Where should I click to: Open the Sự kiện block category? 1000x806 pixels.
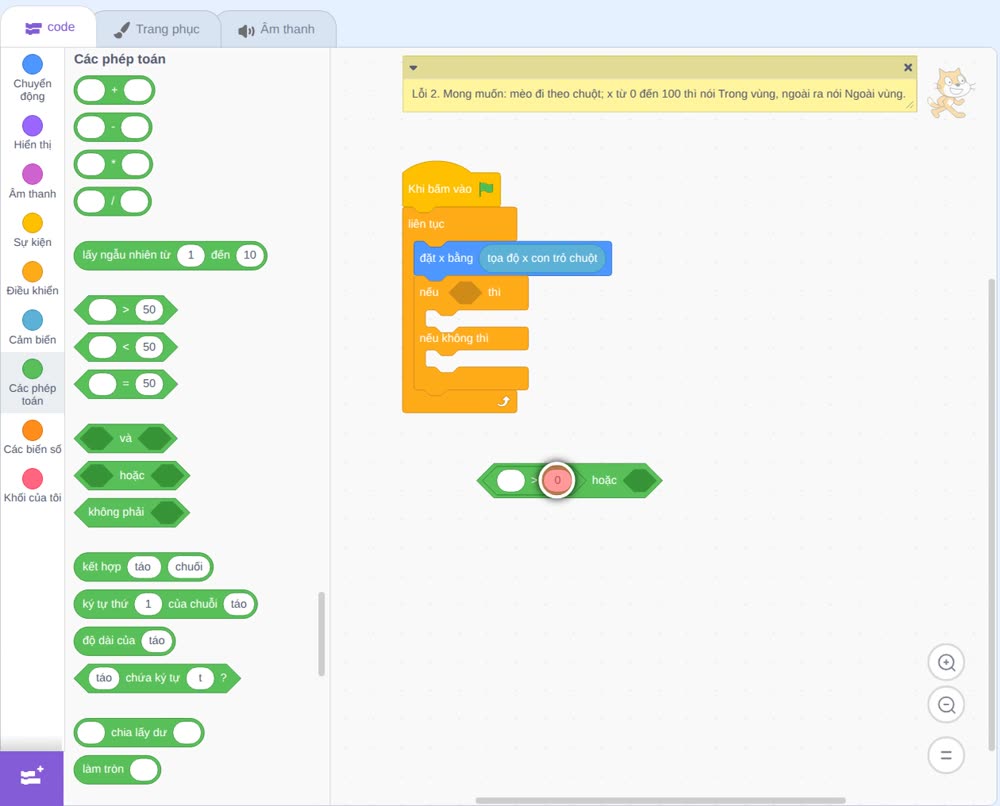pos(33,230)
